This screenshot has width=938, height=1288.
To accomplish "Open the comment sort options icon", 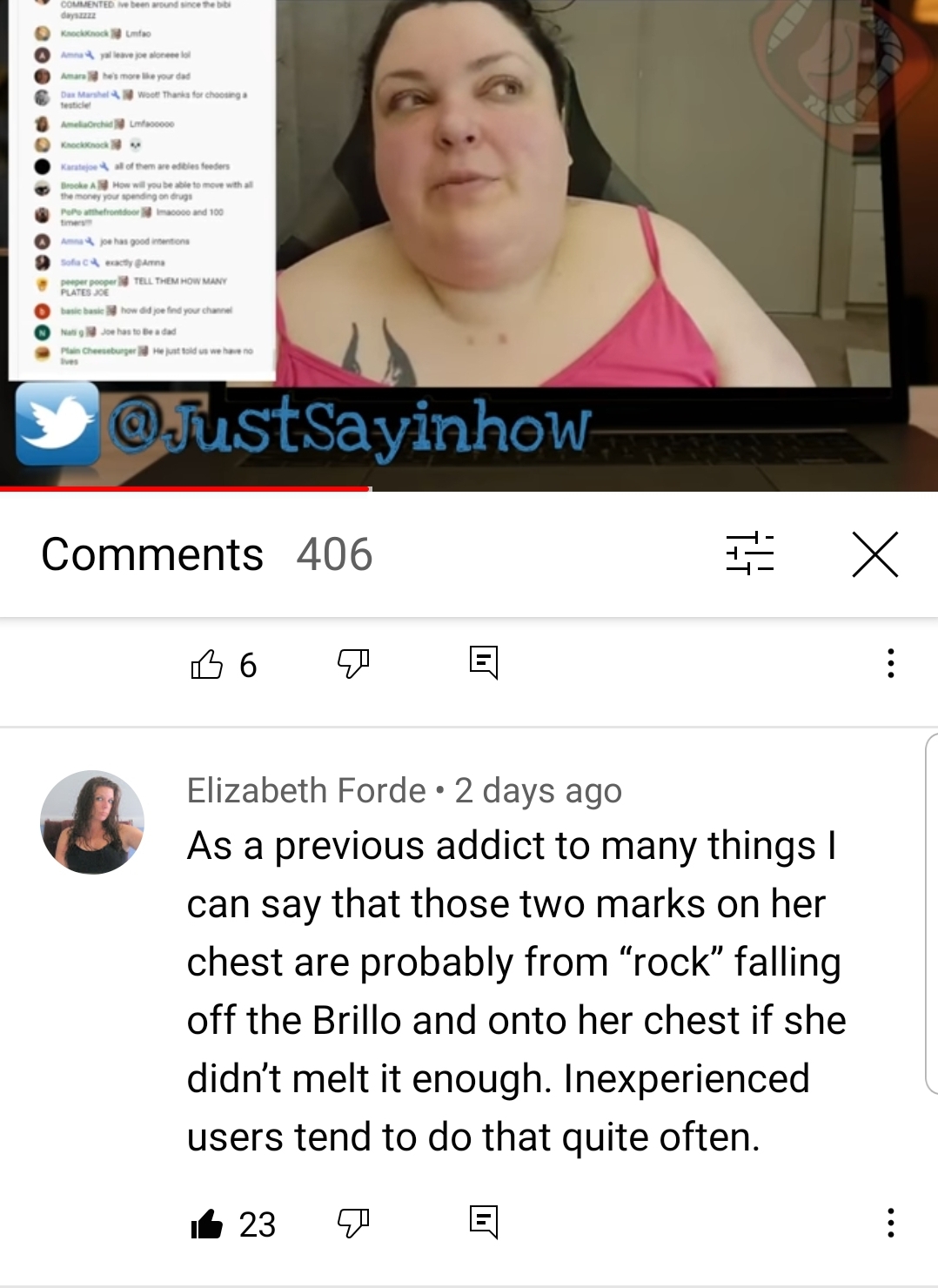I will click(x=750, y=553).
